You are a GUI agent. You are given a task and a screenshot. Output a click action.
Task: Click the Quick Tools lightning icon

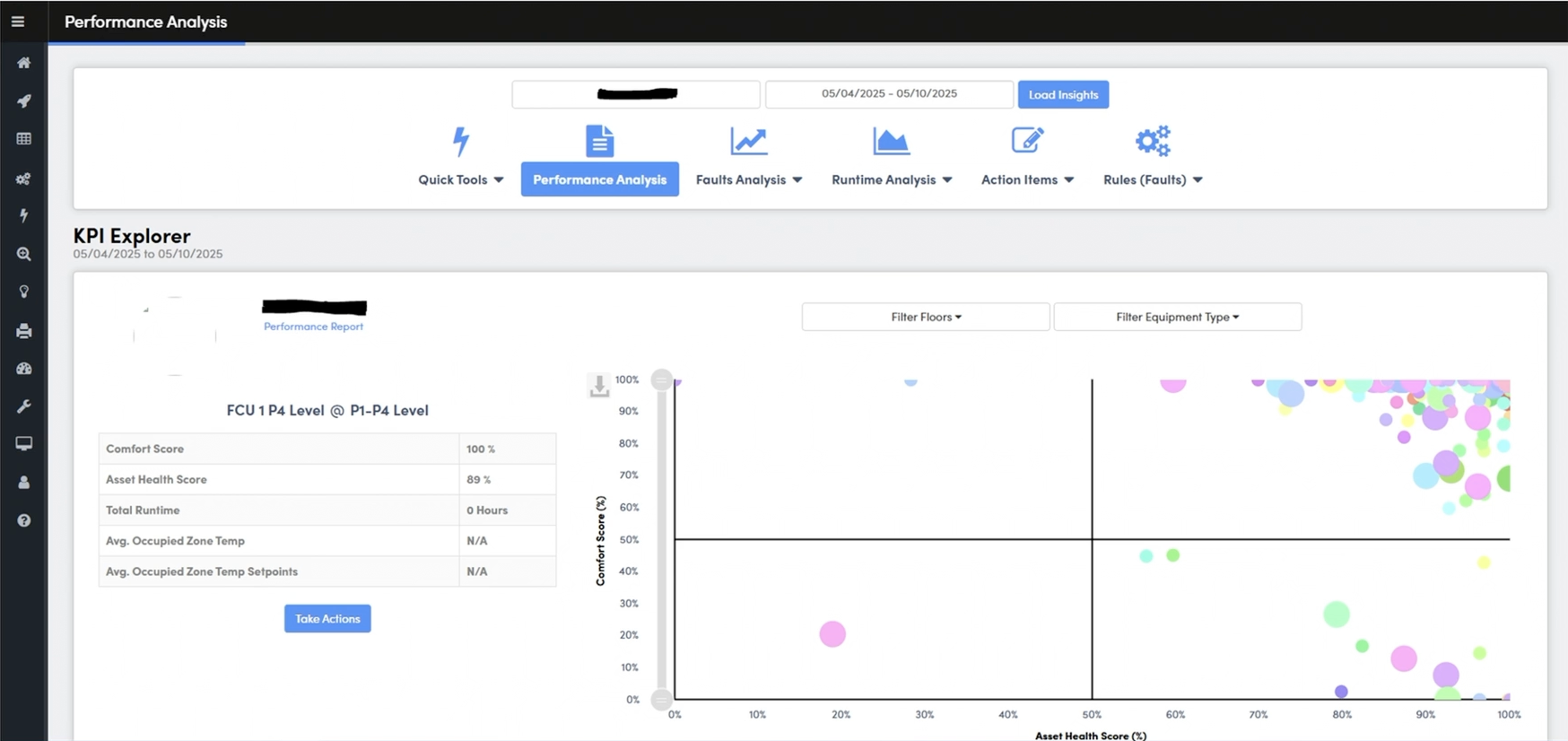click(461, 141)
